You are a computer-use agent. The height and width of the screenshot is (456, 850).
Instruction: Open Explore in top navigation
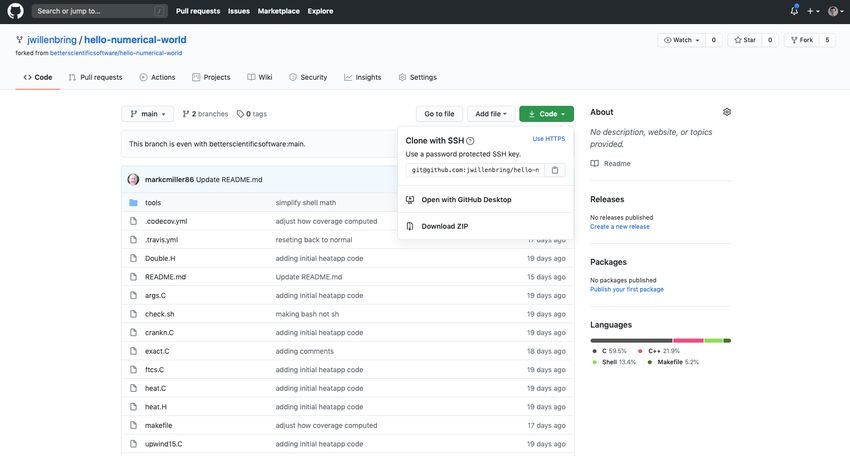pos(320,11)
